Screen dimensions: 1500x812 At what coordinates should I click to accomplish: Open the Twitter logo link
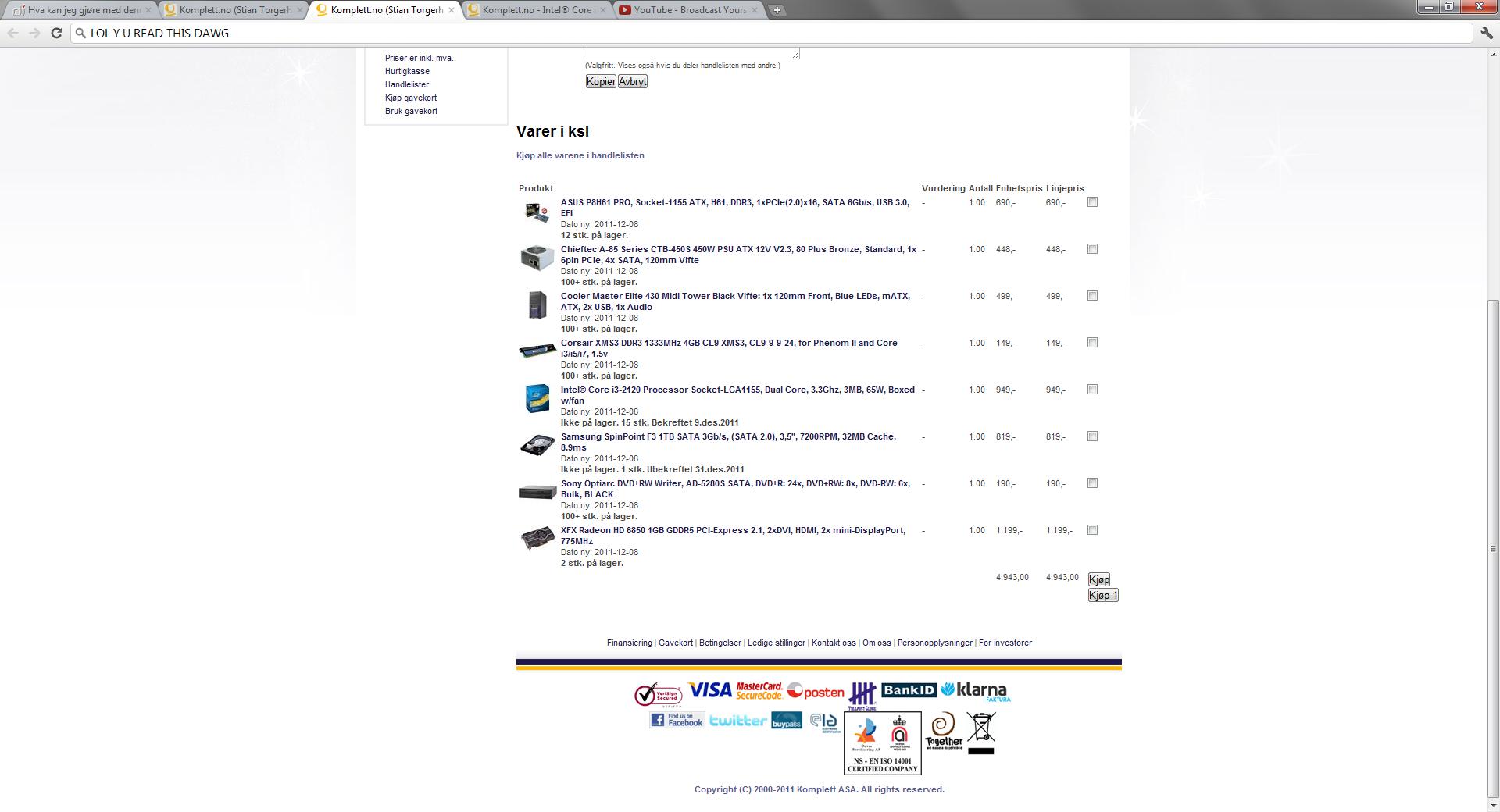tap(737, 721)
